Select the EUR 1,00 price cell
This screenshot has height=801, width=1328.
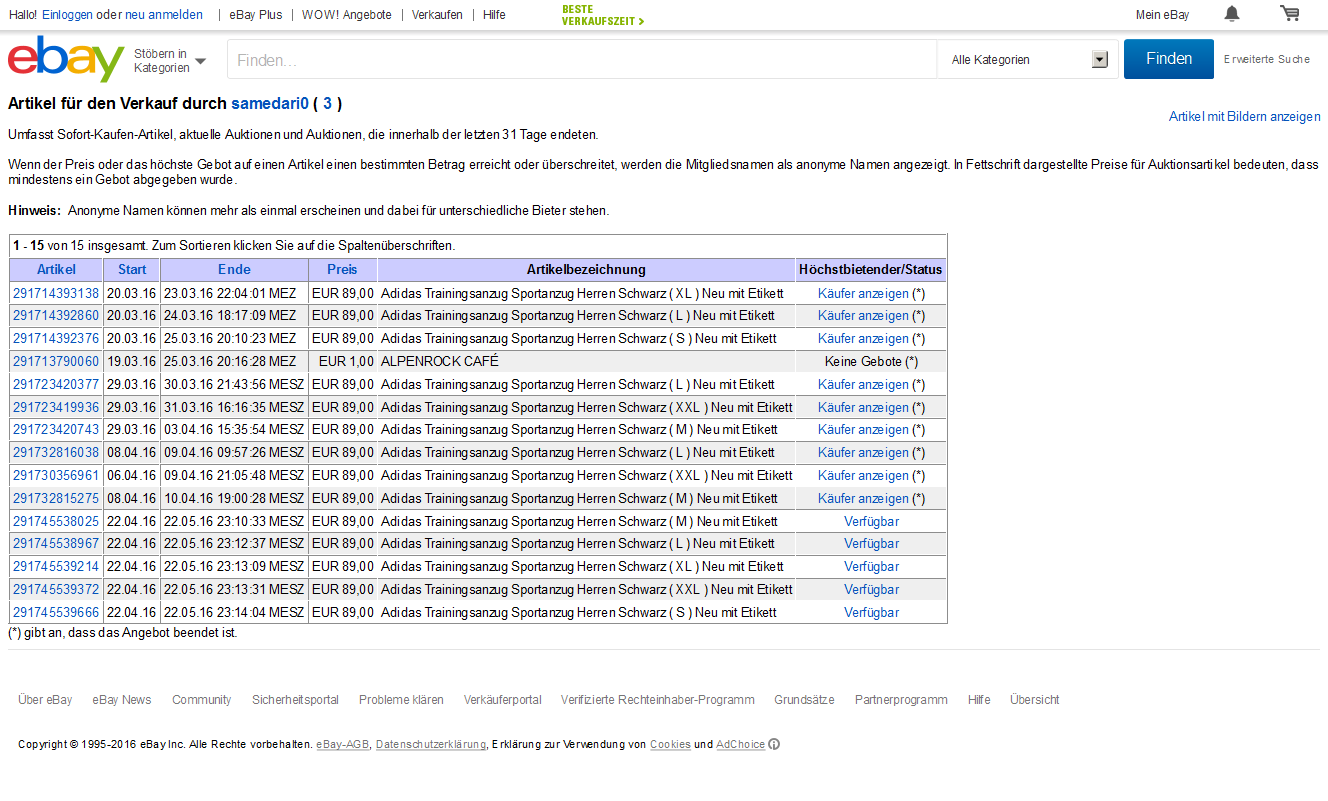[x=342, y=361]
